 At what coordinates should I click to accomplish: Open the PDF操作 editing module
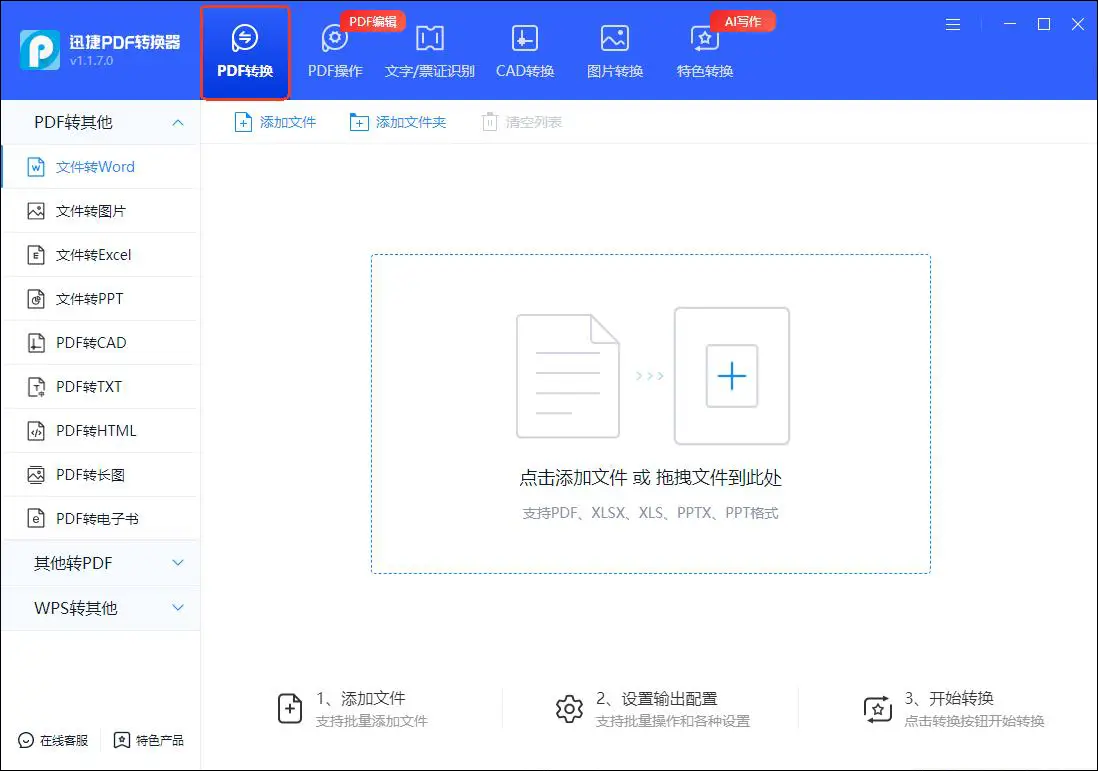[334, 50]
